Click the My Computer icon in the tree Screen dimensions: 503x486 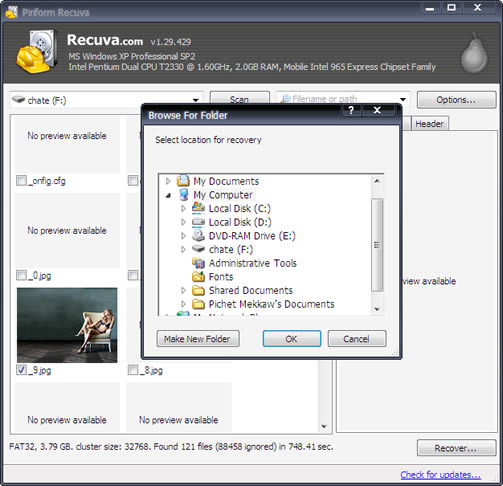183,195
